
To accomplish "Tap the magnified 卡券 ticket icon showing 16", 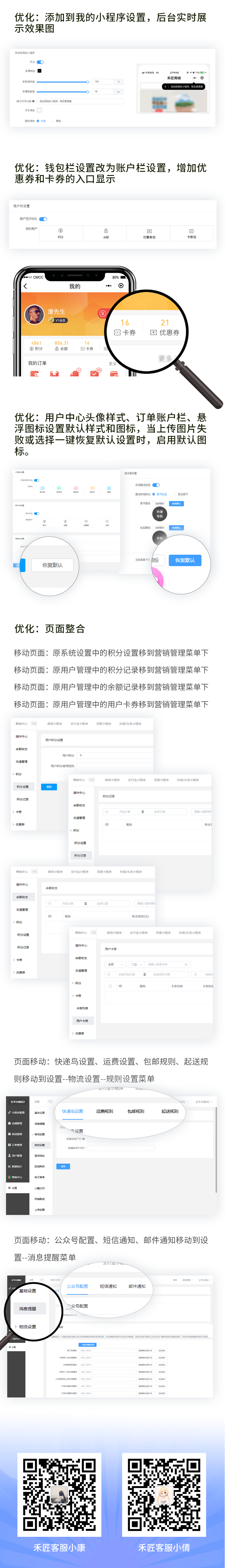I will pyautogui.click(x=117, y=332).
